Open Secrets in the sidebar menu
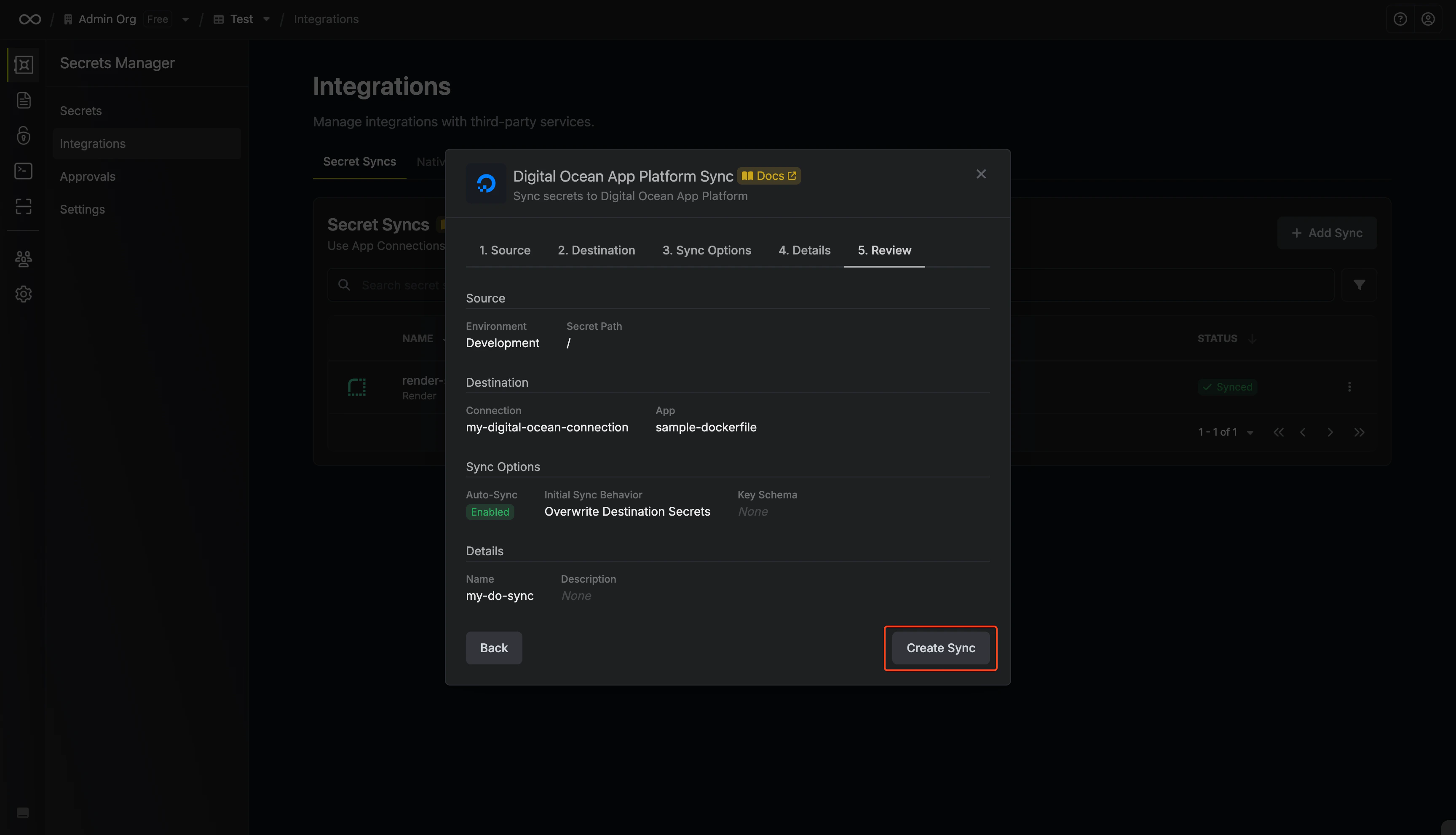Image resolution: width=1456 pixels, height=835 pixels. pyautogui.click(x=81, y=111)
